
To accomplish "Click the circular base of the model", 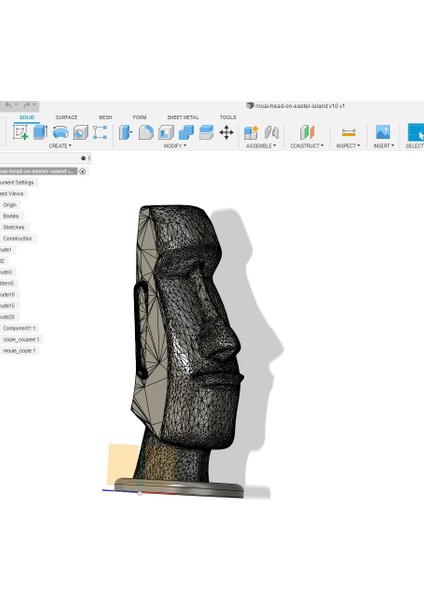I will (179, 488).
